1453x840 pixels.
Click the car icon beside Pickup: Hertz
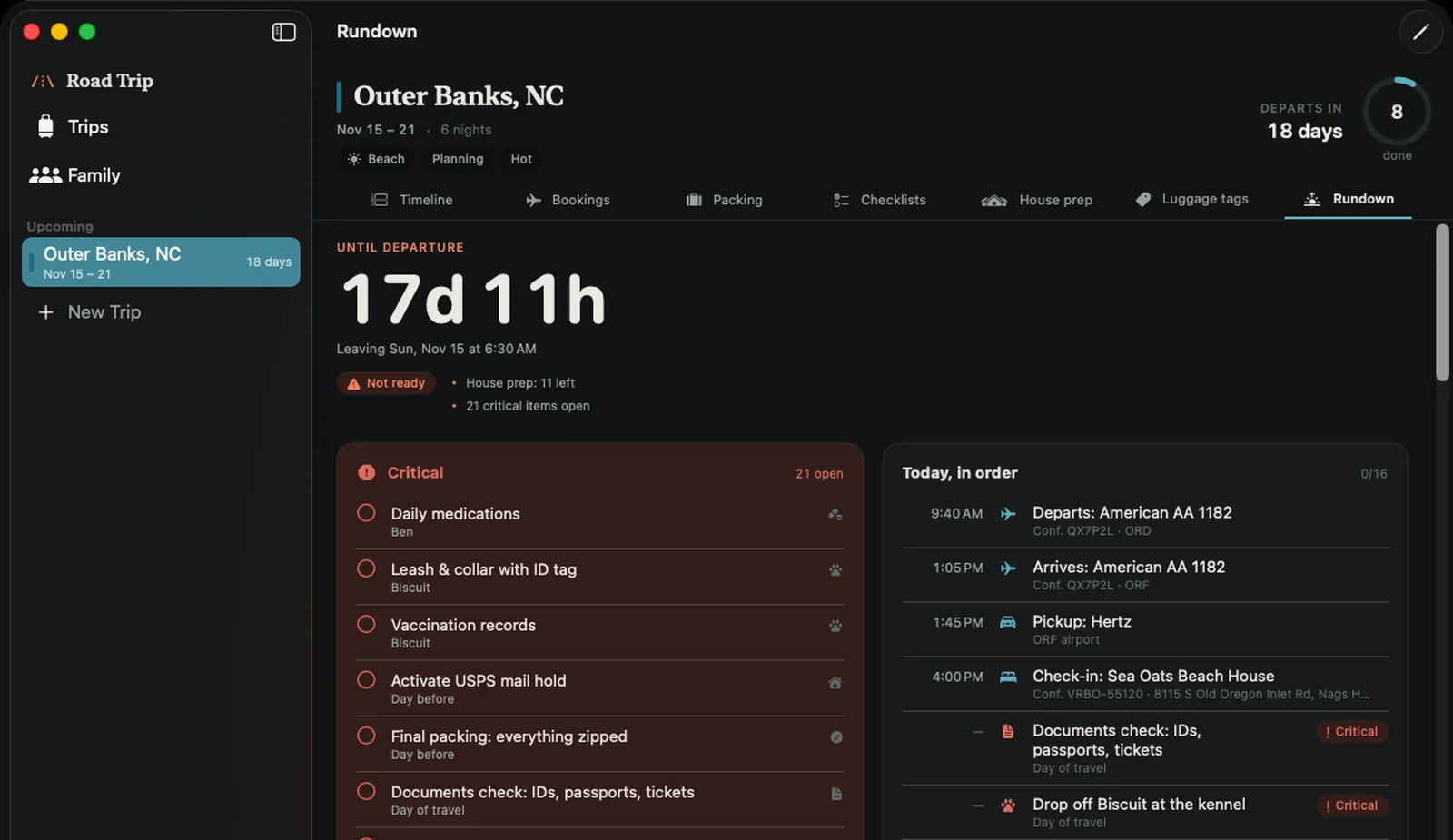1008,622
